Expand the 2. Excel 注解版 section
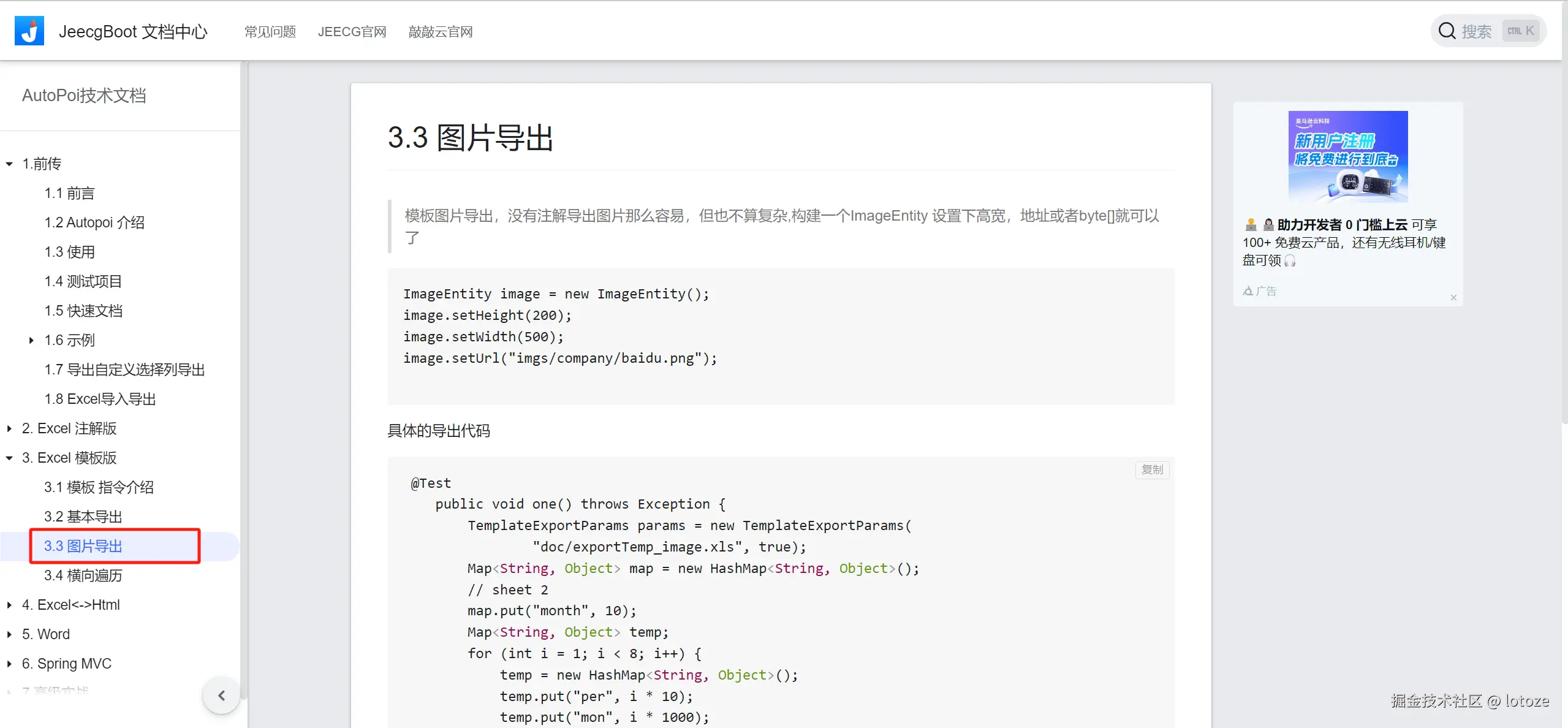The image size is (1568, 728). pos(9,428)
